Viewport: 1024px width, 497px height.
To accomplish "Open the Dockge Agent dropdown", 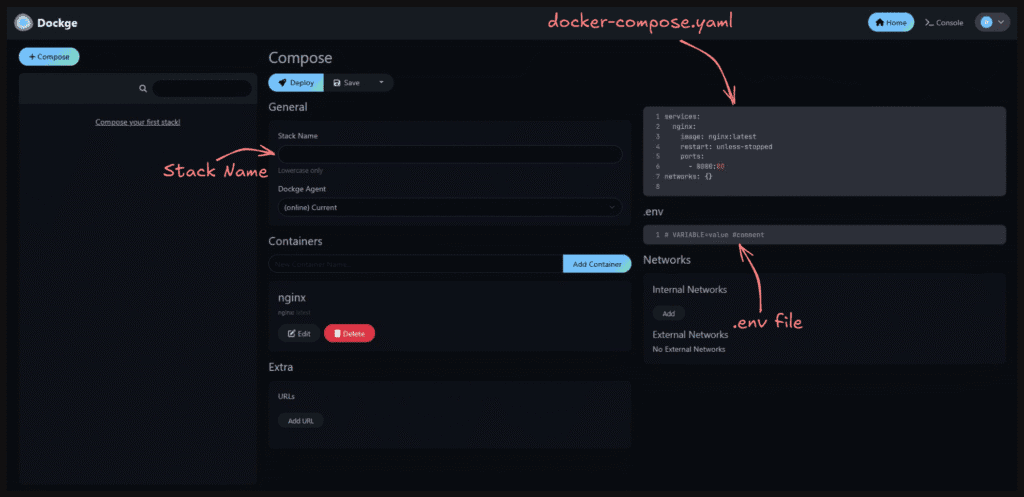I will point(450,208).
